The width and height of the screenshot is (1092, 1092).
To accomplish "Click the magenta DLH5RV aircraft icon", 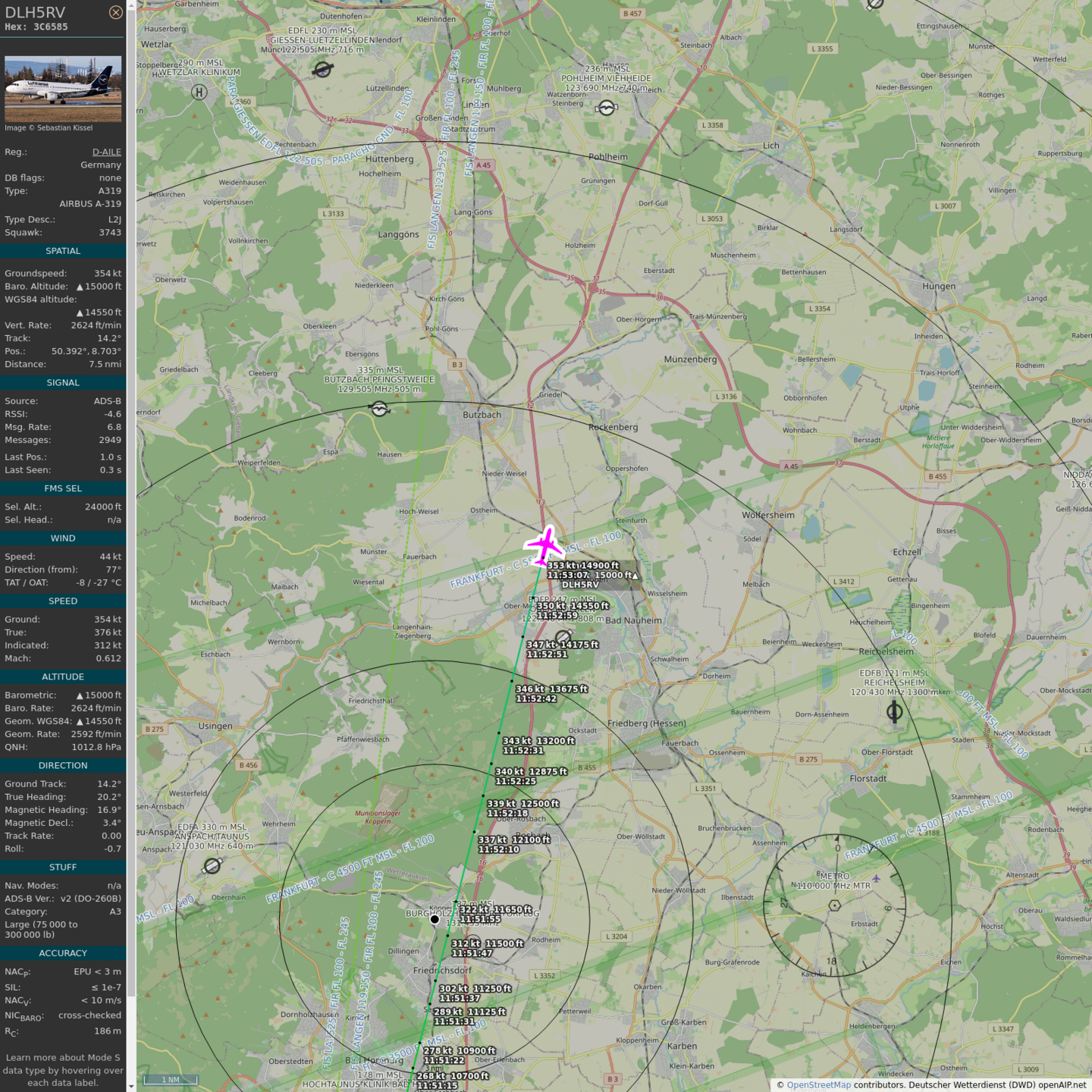I will 544,545.
